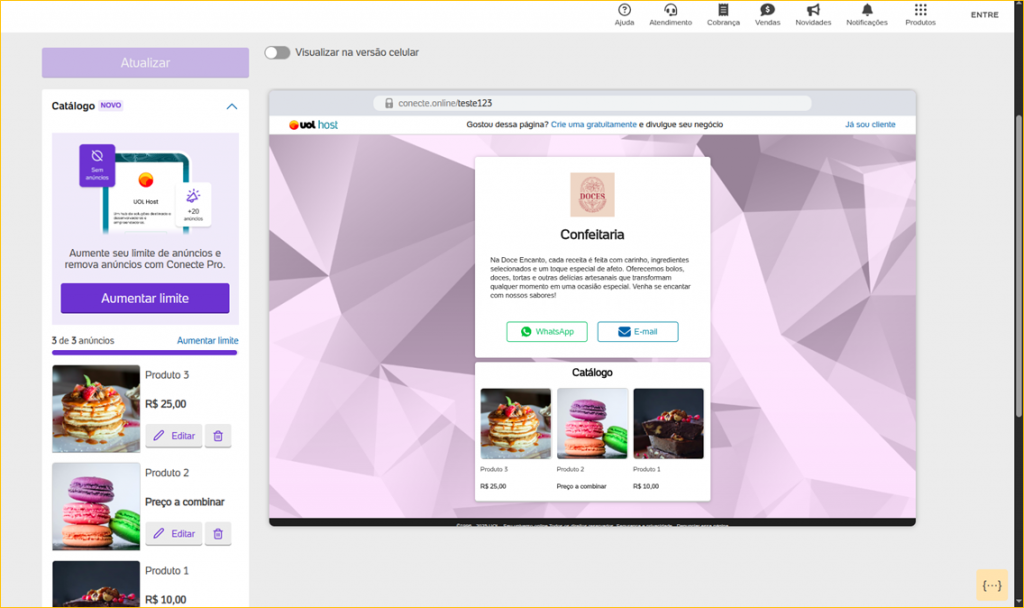This screenshot has width=1024, height=608.
Task: Delete Produto 3 with the trash icon
Action: click(218, 436)
